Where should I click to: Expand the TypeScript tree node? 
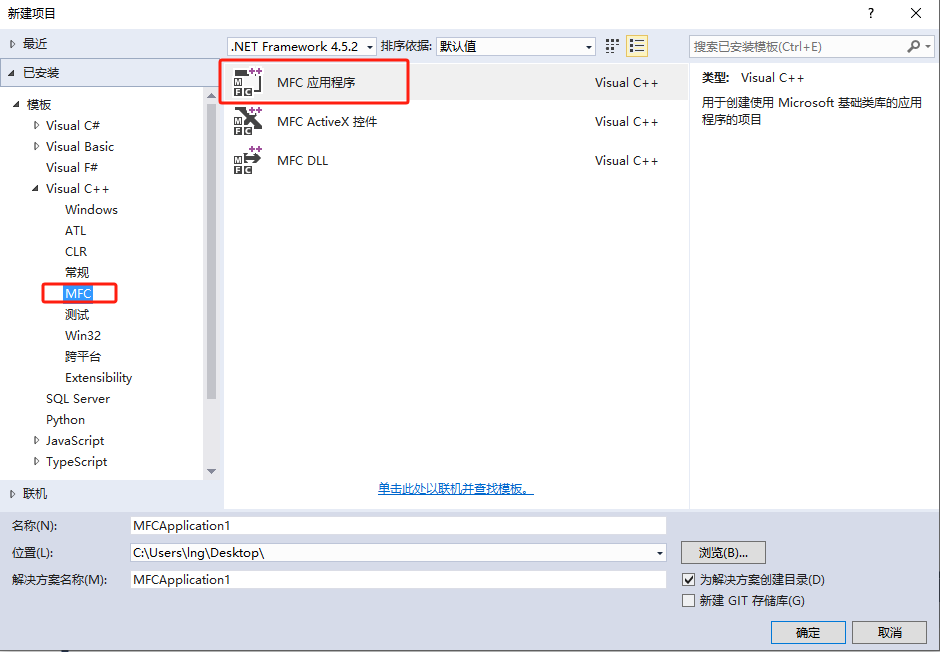37,461
